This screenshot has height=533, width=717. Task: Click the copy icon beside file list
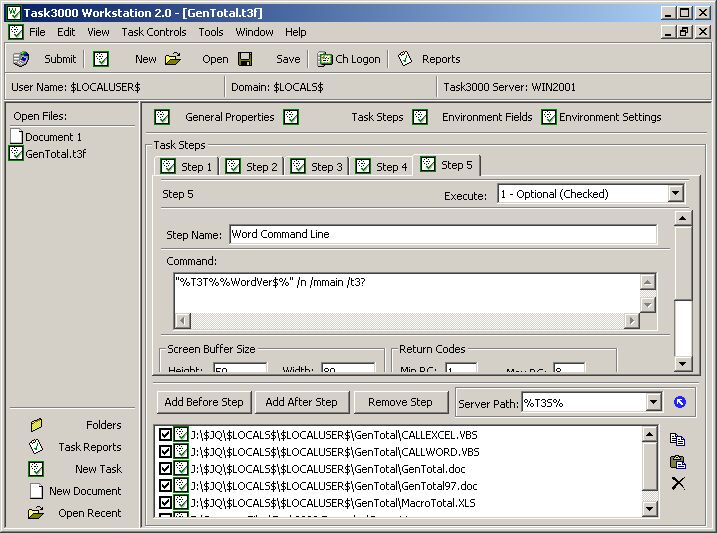[x=677, y=439]
